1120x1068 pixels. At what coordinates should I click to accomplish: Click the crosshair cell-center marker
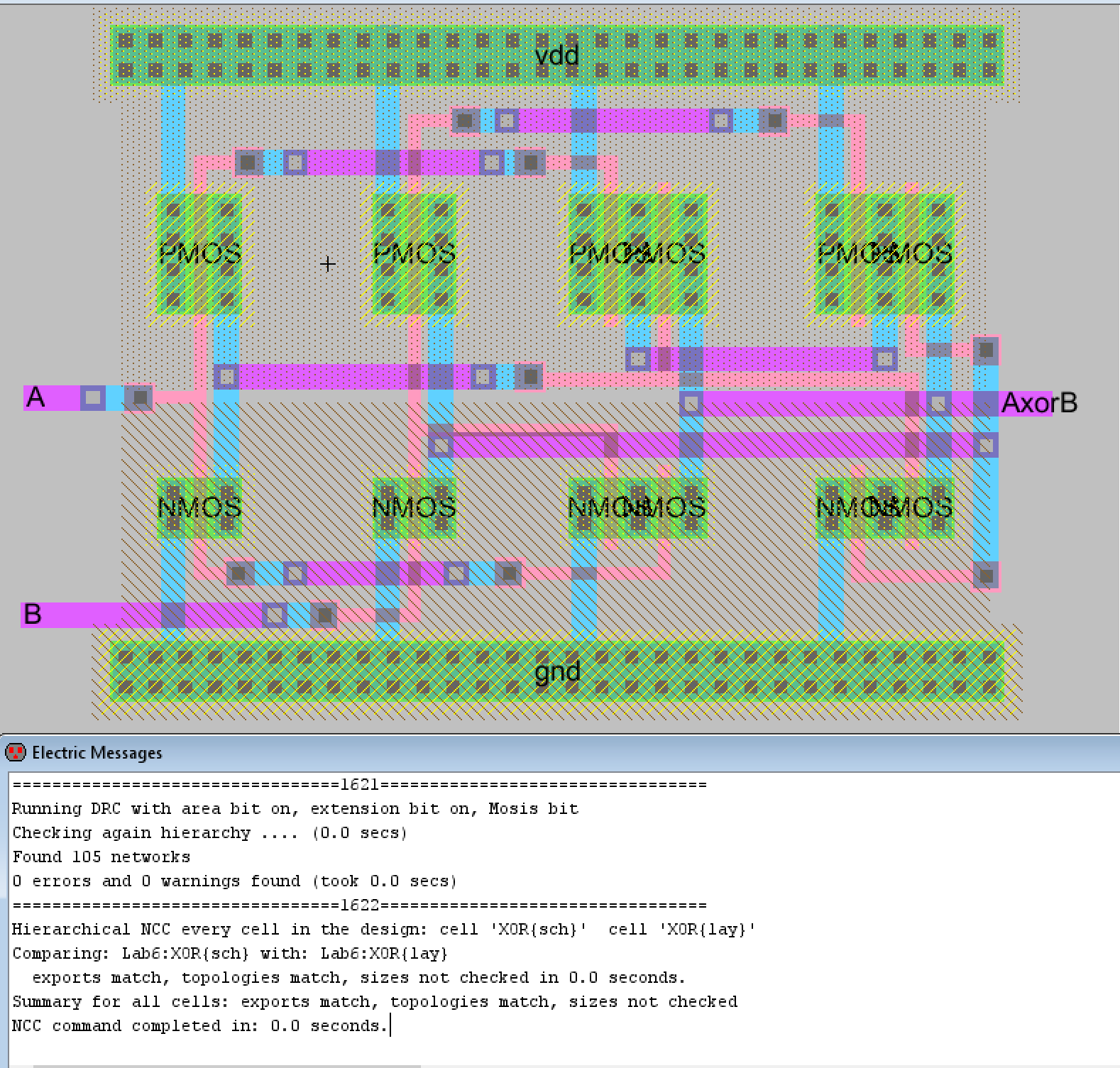click(x=328, y=264)
